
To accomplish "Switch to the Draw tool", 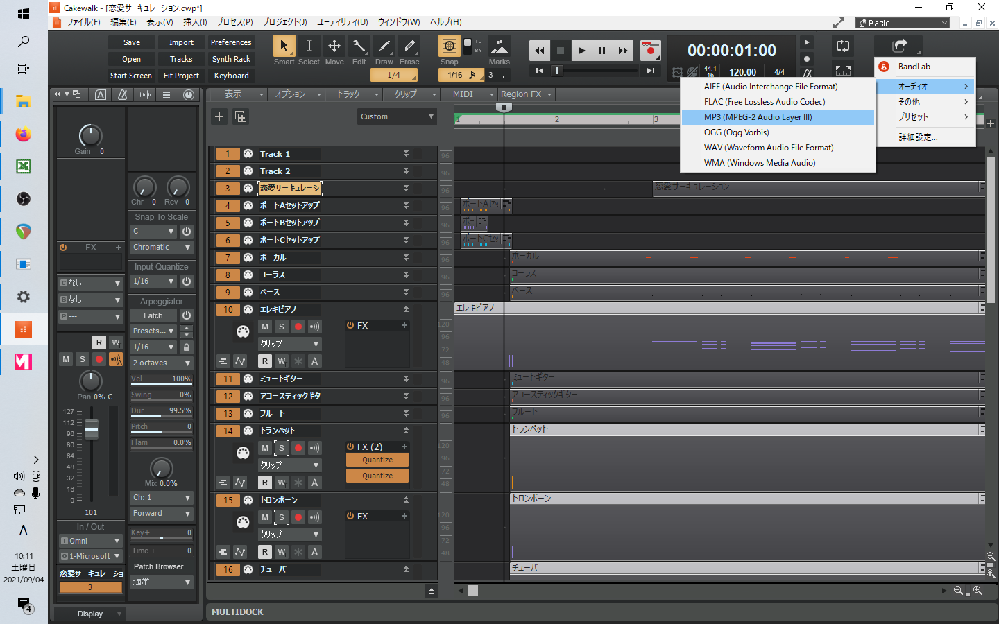I will (384, 47).
